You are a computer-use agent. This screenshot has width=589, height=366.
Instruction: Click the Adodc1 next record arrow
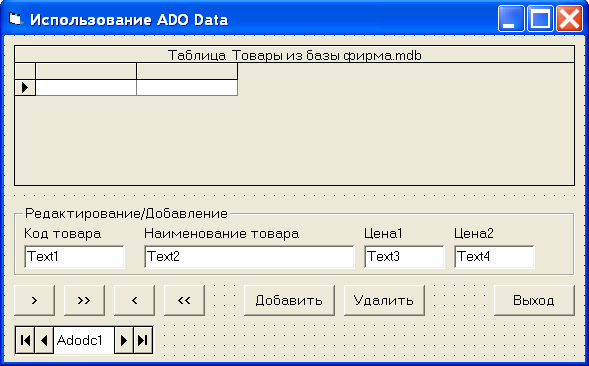coord(124,340)
